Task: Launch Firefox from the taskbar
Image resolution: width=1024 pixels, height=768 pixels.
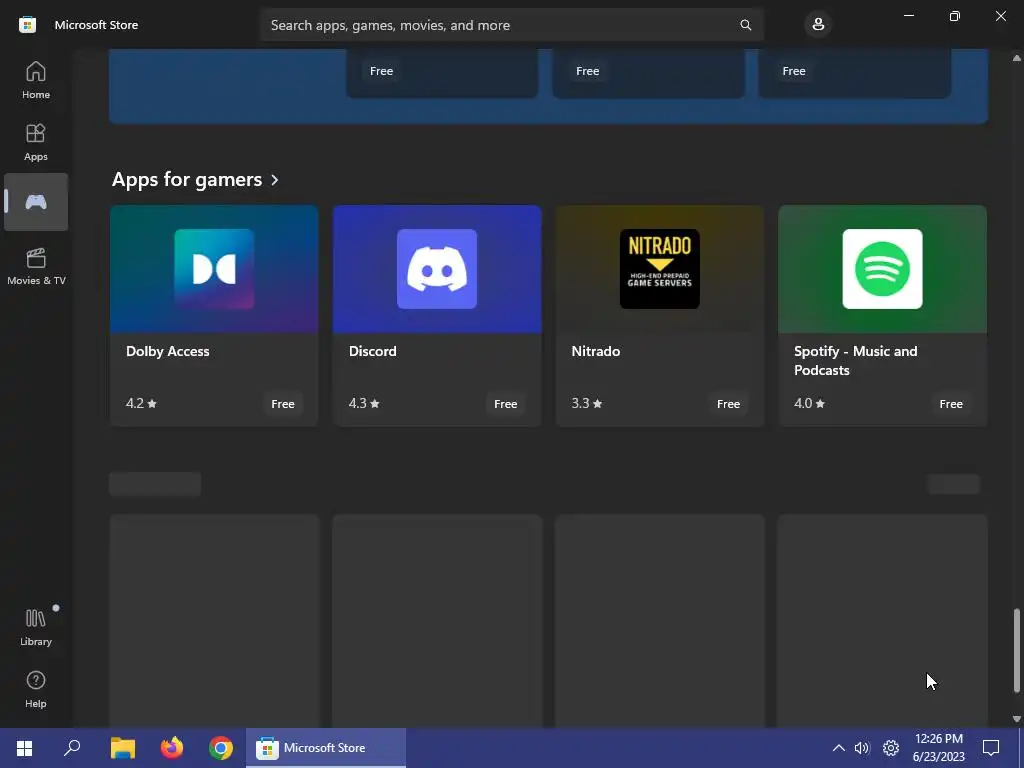Action: pyautogui.click(x=172, y=748)
